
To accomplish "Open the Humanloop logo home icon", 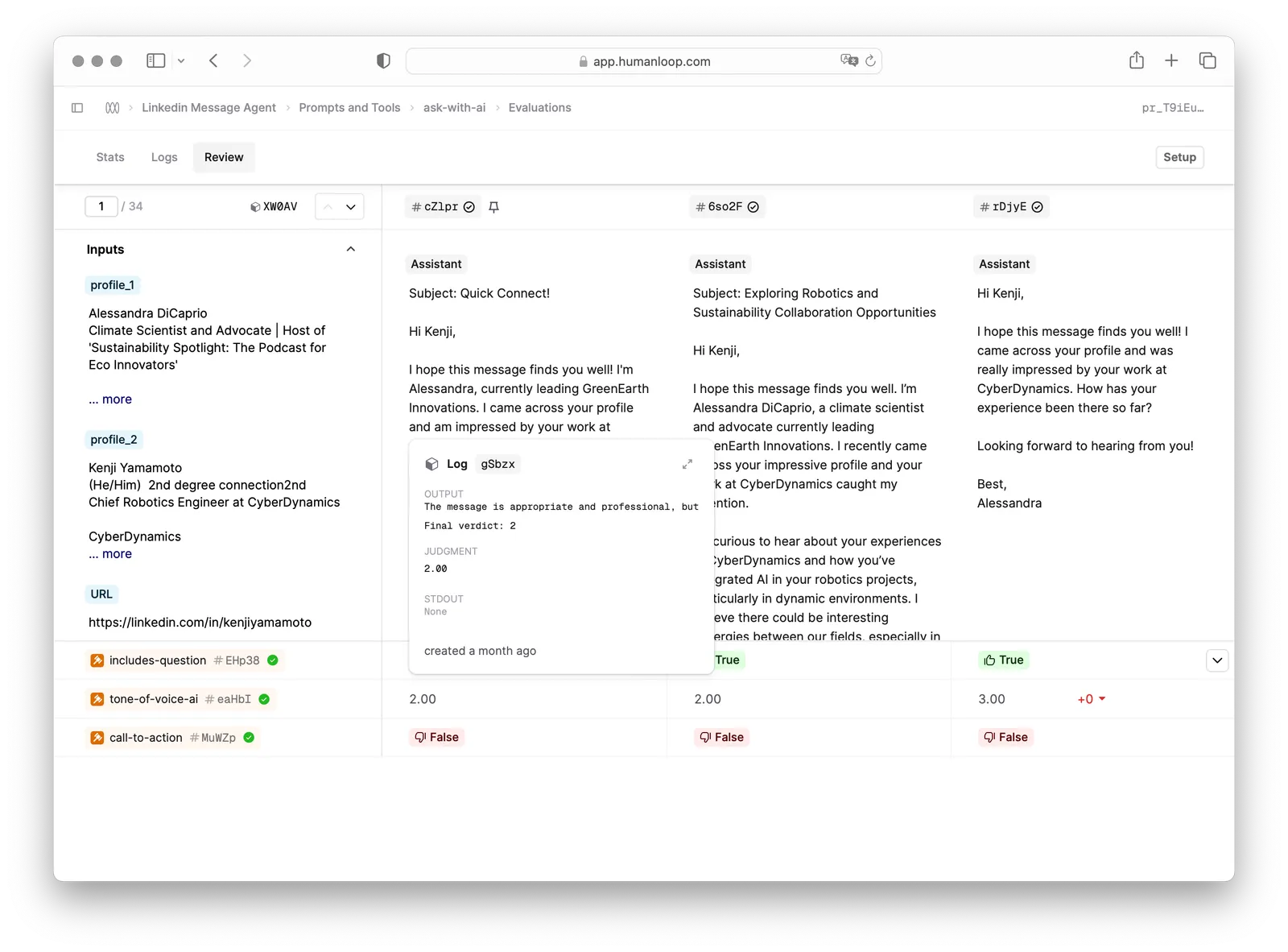I will (x=113, y=108).
